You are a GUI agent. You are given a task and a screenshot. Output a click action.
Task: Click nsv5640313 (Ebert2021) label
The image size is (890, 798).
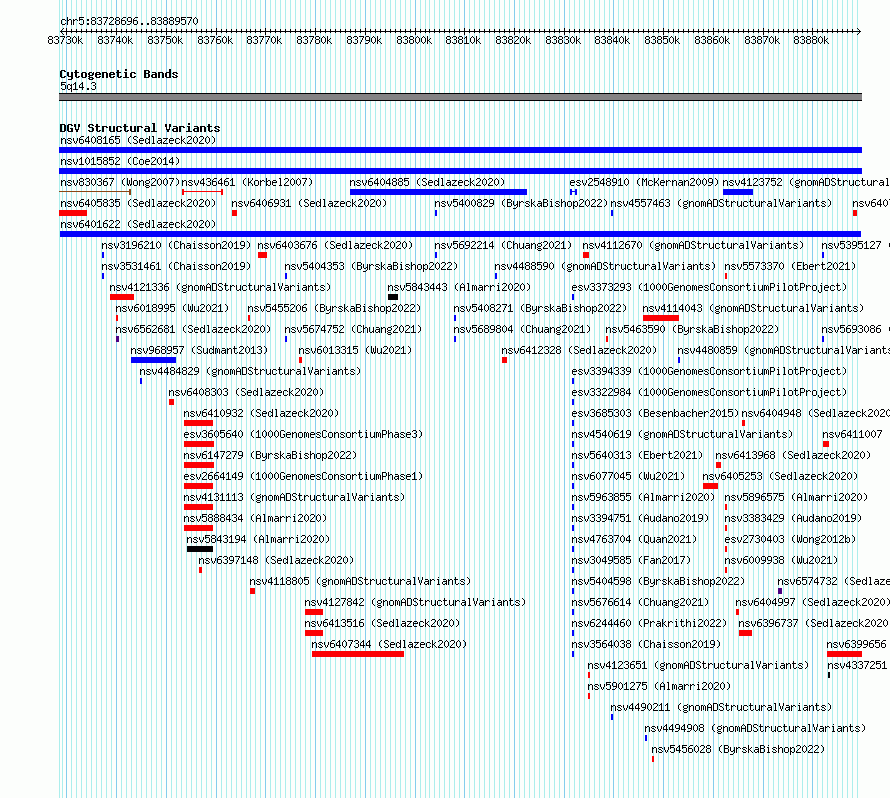tap(637, 455)
